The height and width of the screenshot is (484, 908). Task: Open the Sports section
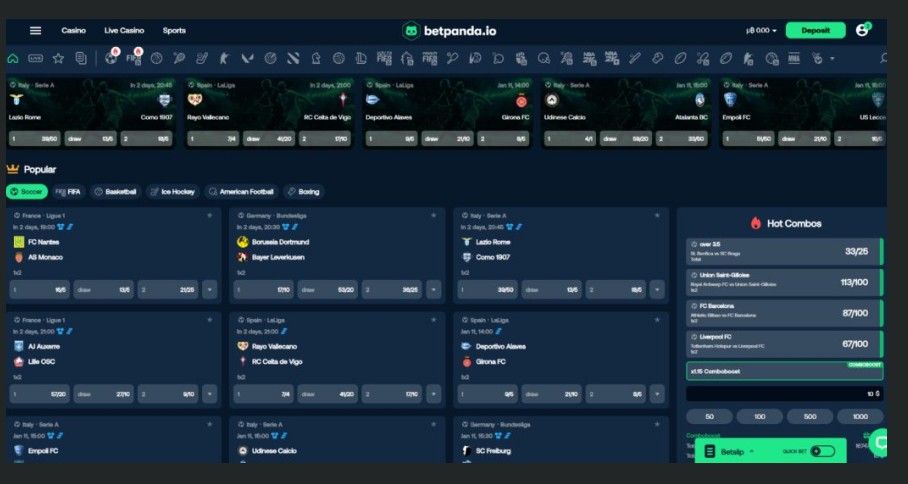pyautogui.click(x=174, y=31)
